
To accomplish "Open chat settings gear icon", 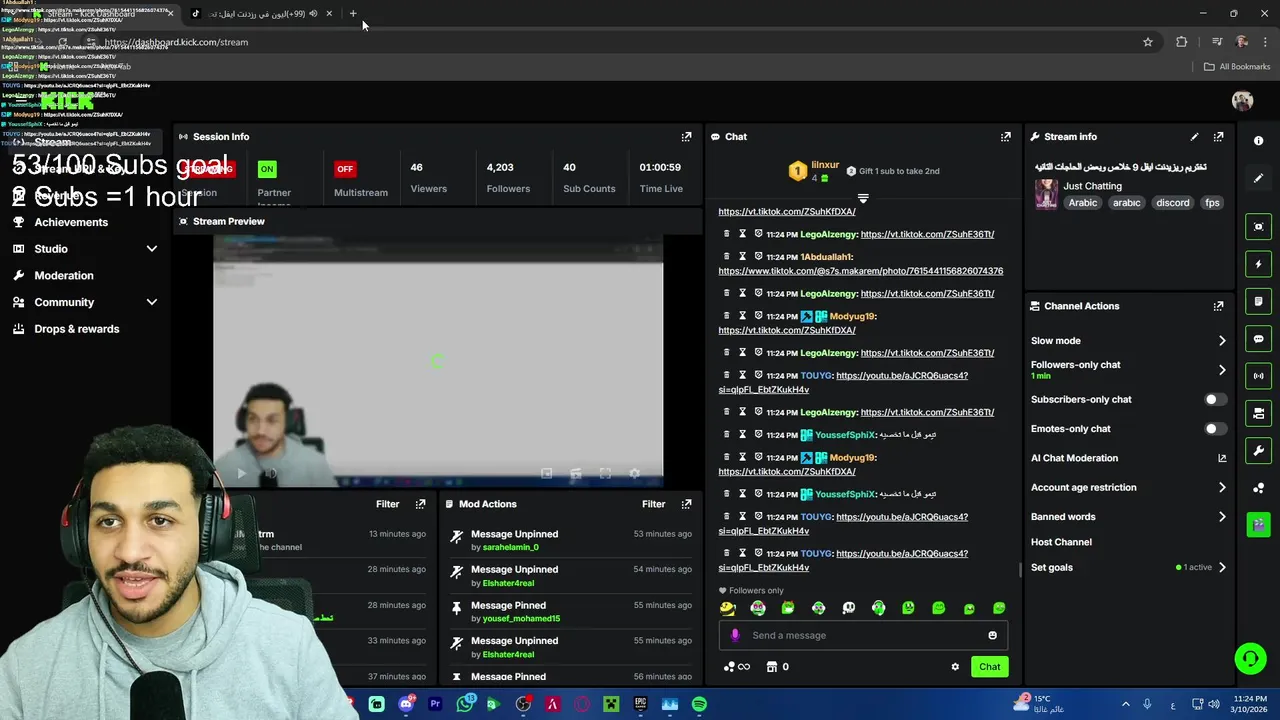I will [955, 667].
